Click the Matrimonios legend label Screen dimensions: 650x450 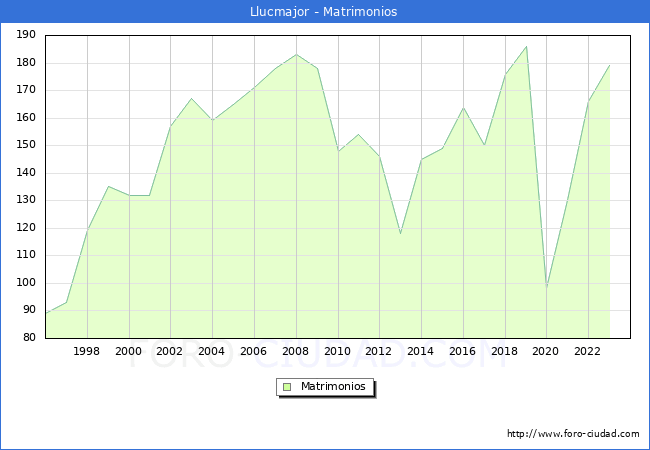coord(333,386)
